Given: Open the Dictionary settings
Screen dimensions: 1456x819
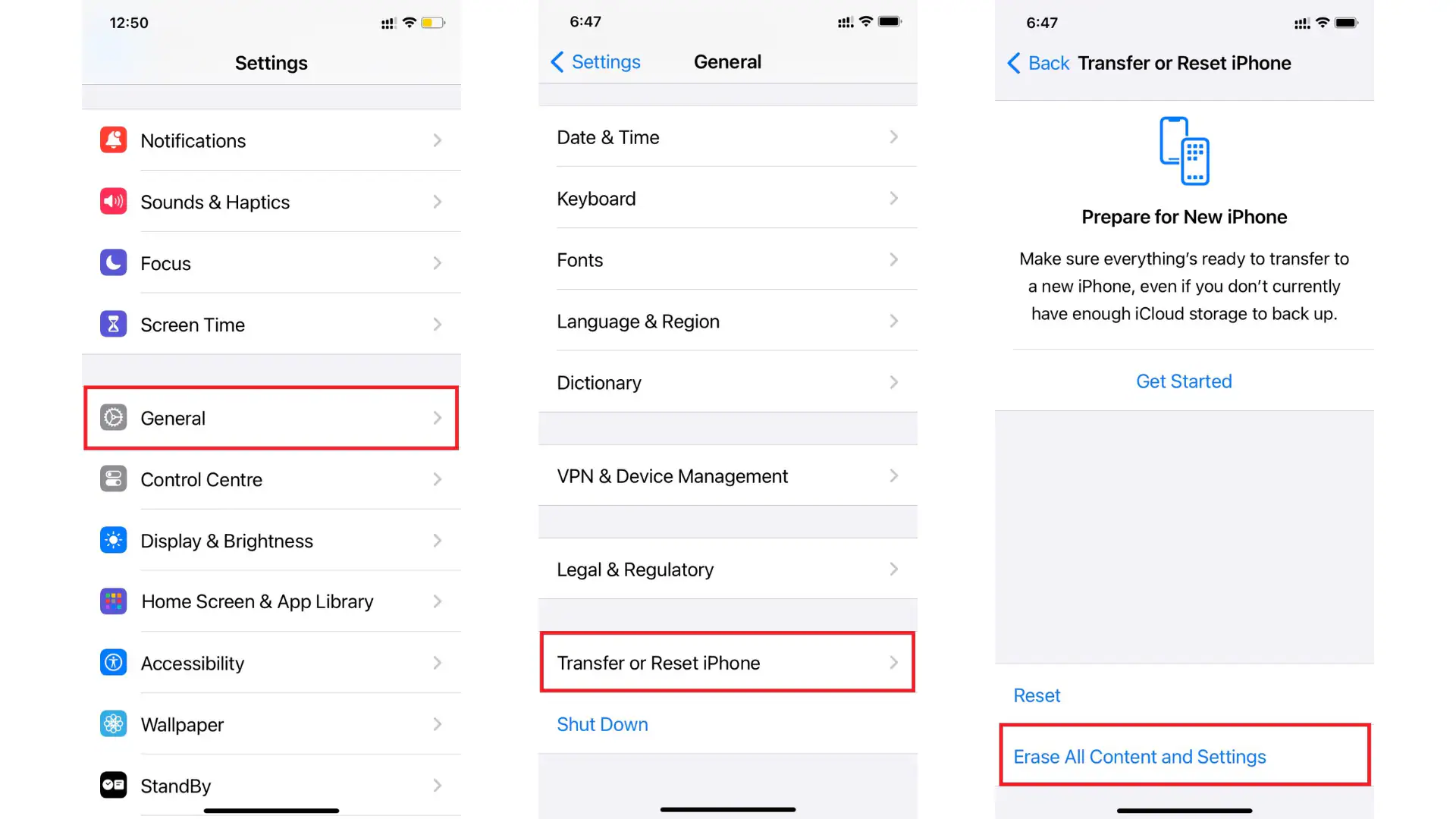Looking at the screenshot, I should [x=728, y=382].
